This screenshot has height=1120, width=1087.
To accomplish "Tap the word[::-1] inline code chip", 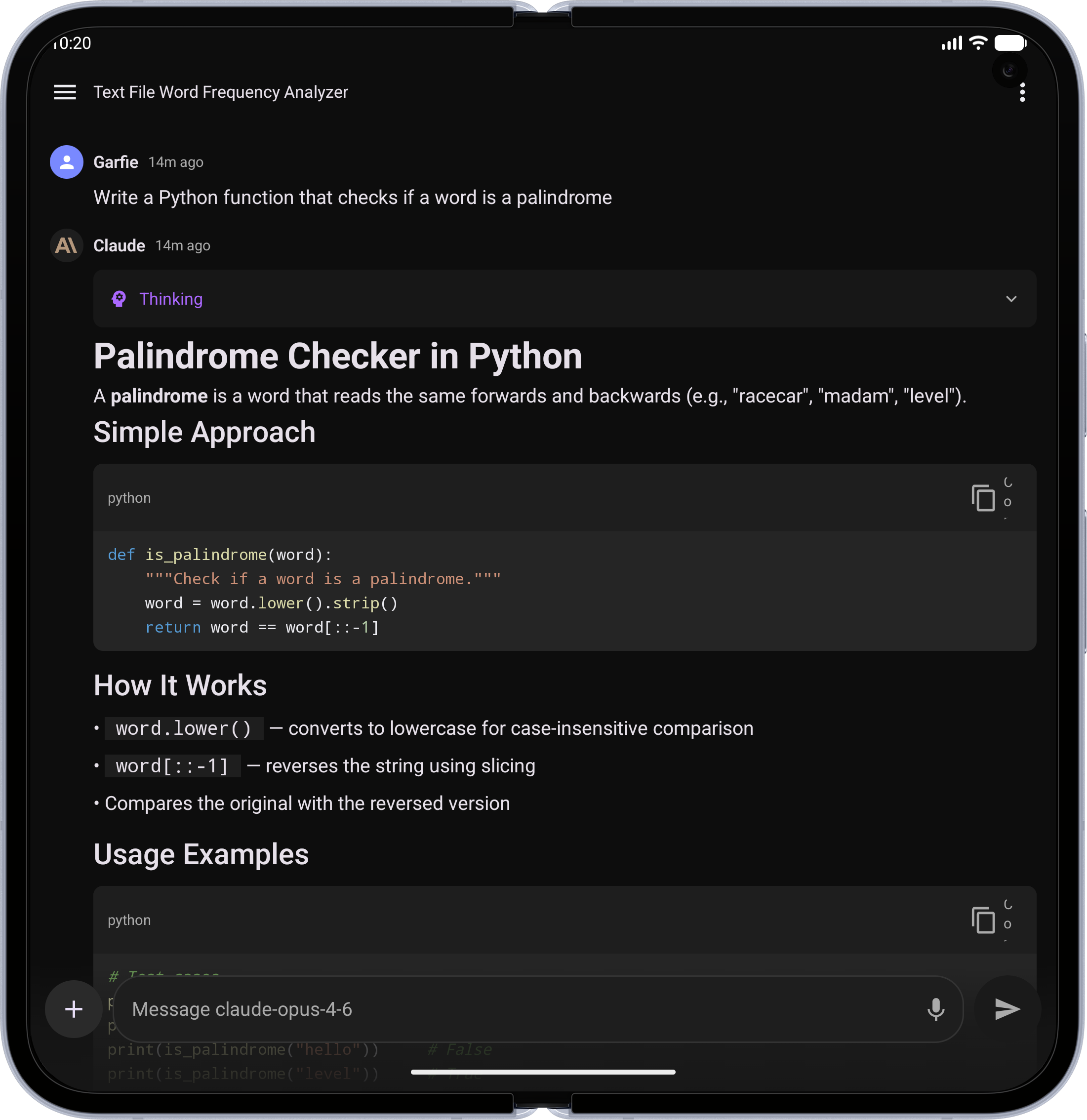I will [172, 766].
